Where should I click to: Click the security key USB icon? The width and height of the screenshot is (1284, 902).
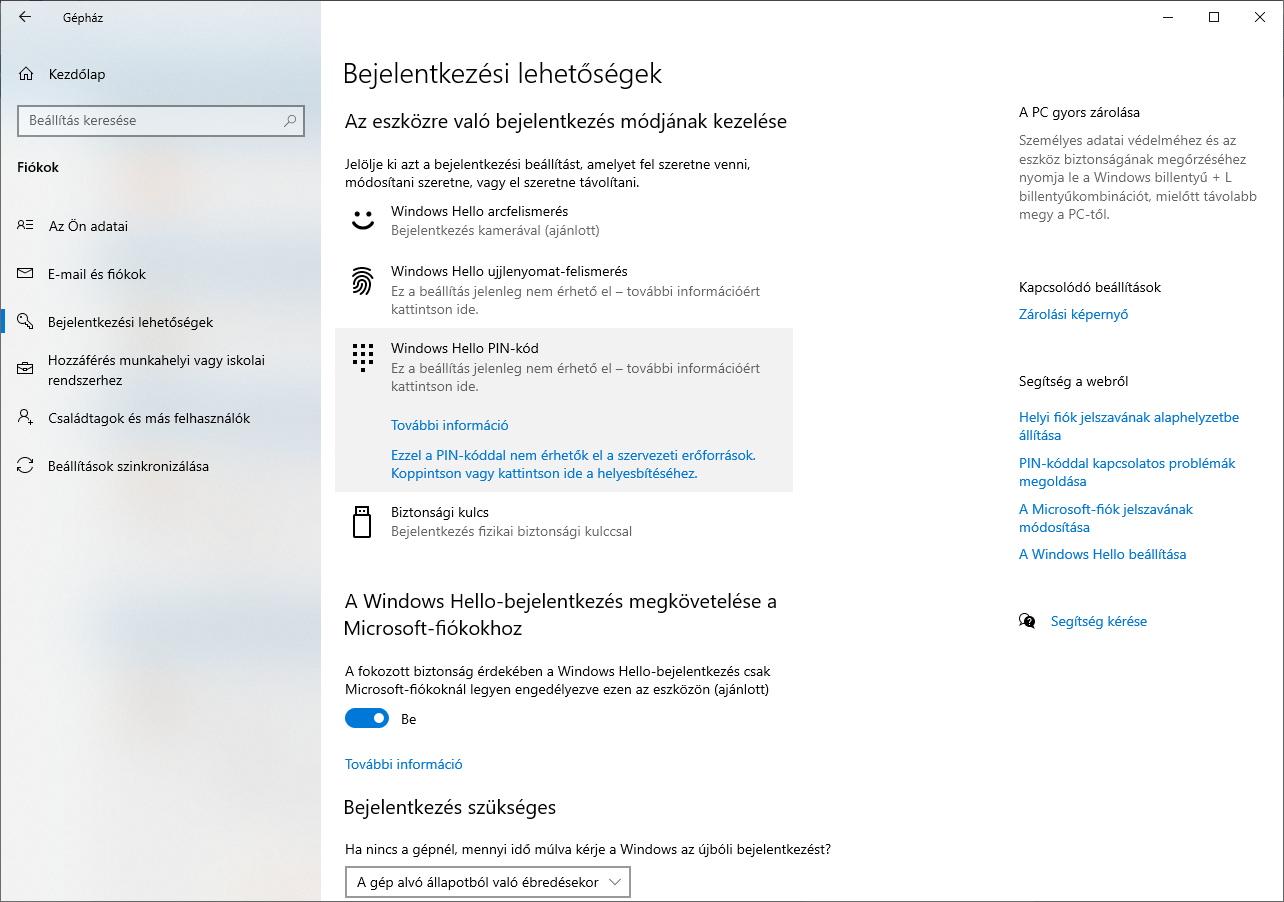[x=362, y=522]
